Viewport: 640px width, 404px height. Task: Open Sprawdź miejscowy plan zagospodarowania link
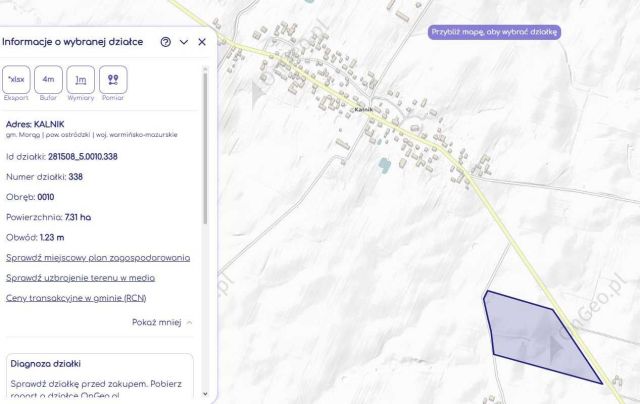[x=98, y=258]
